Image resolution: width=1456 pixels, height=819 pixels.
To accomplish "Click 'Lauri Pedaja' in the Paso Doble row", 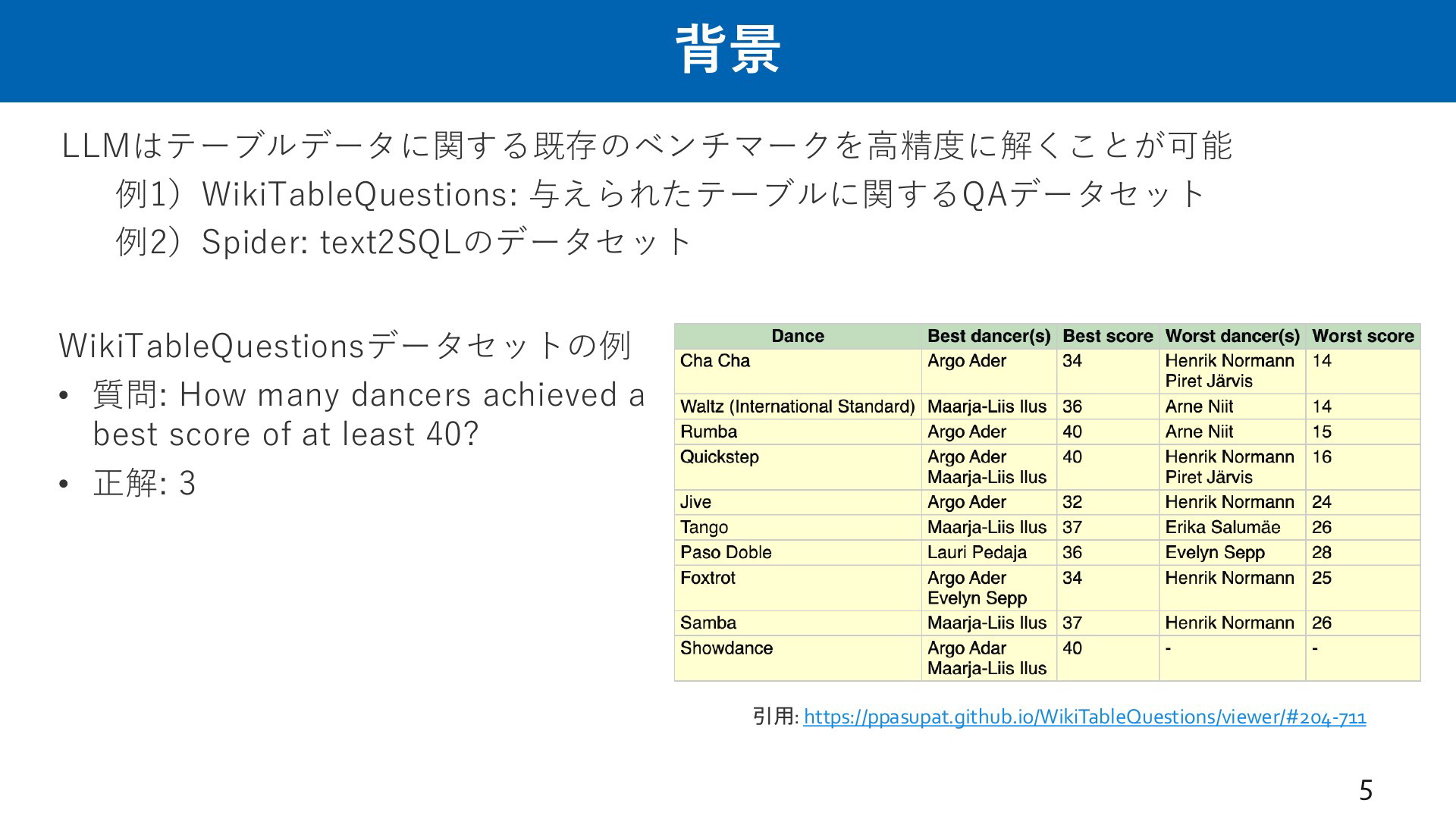I will [977, 552].
